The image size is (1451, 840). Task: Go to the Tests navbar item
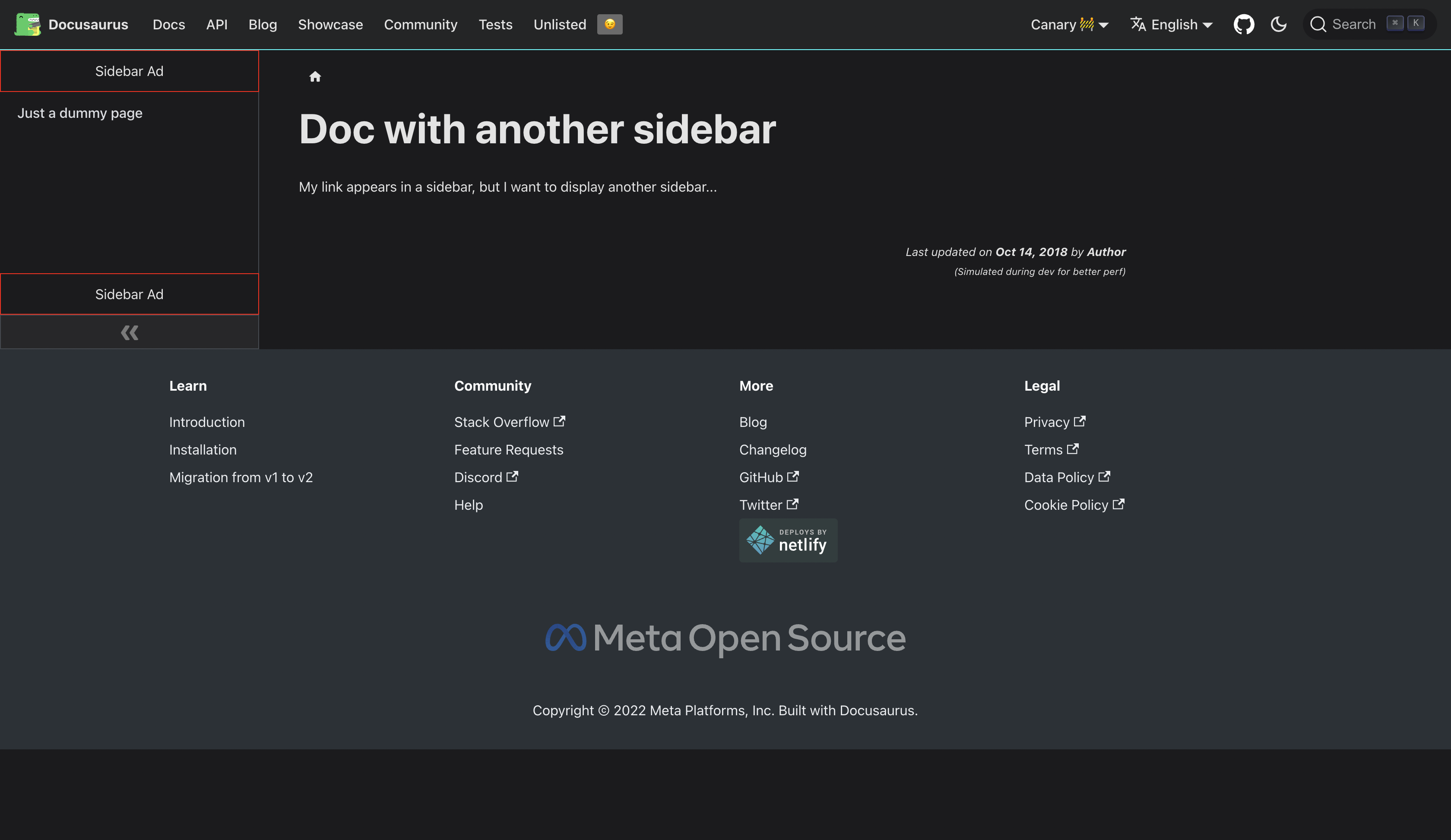(x=495, y=25)
